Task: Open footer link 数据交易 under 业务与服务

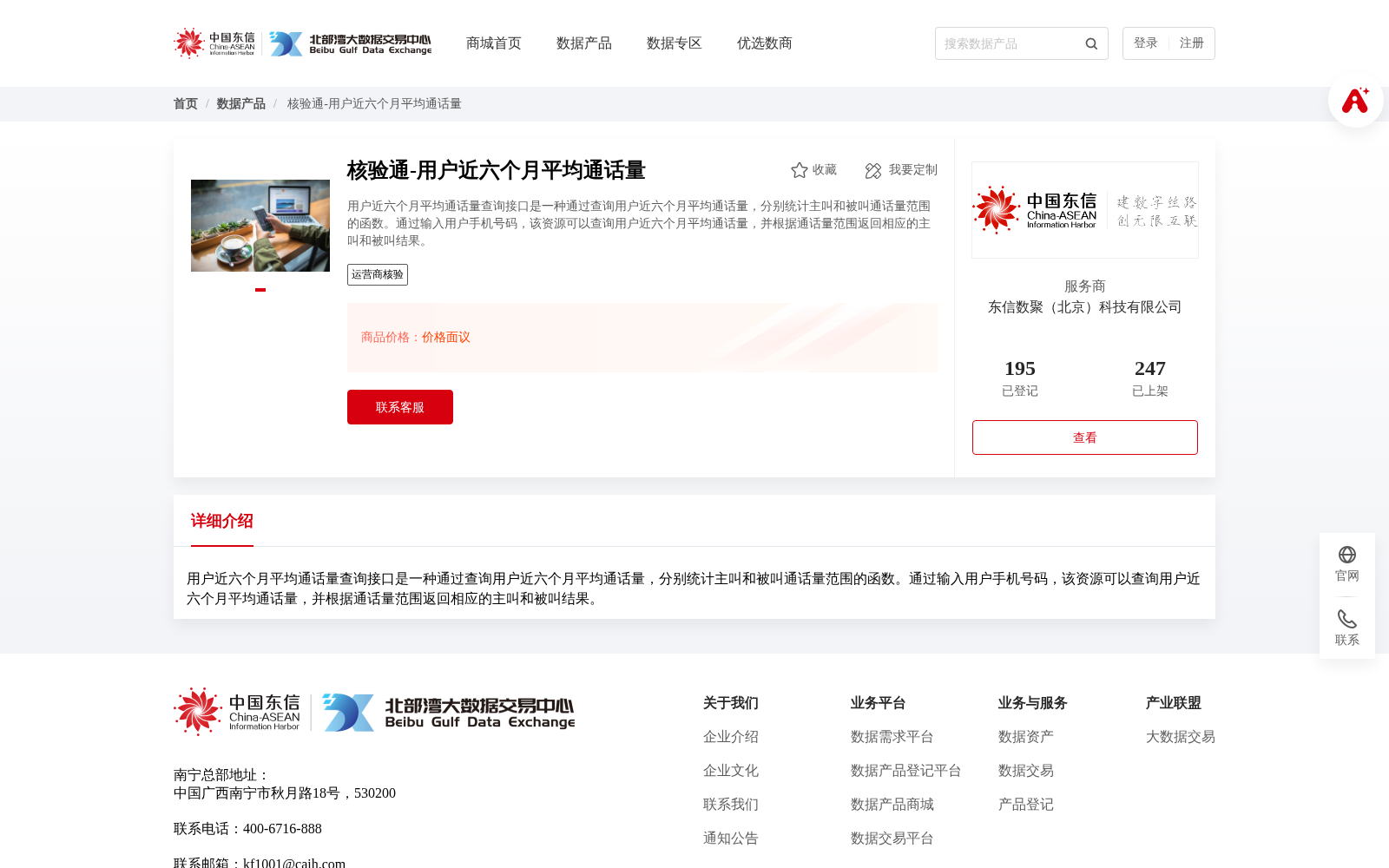Action: [x=1026, y=771]
